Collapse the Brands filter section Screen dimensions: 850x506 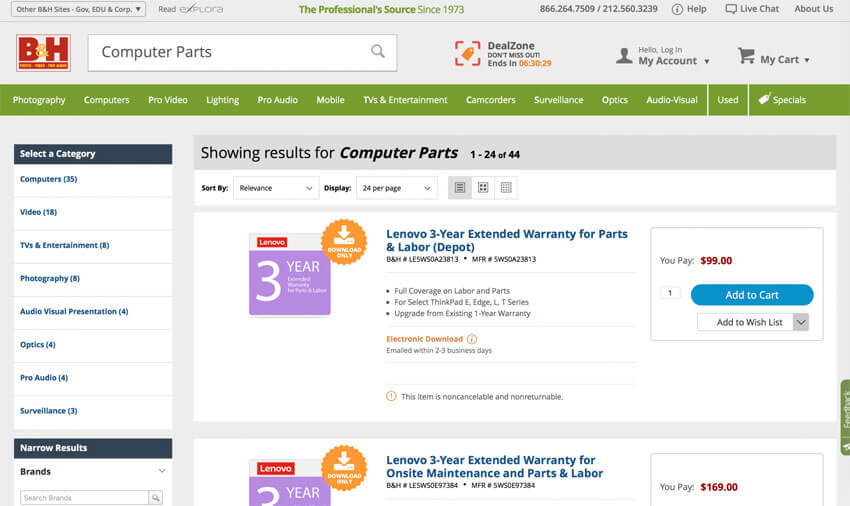pos(162,471)
